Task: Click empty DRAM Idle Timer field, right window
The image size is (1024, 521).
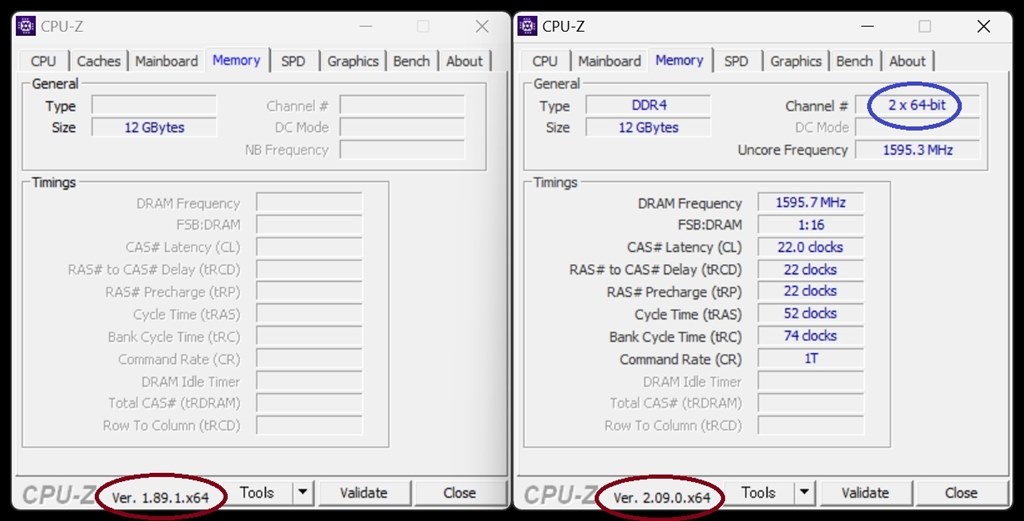Action: click(810, 381)
